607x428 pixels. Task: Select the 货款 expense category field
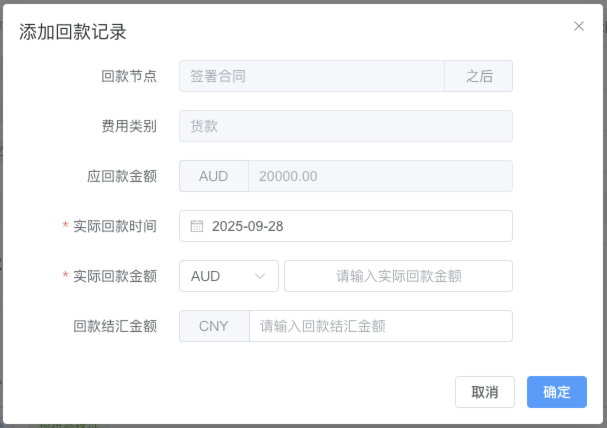coord(345,126)
